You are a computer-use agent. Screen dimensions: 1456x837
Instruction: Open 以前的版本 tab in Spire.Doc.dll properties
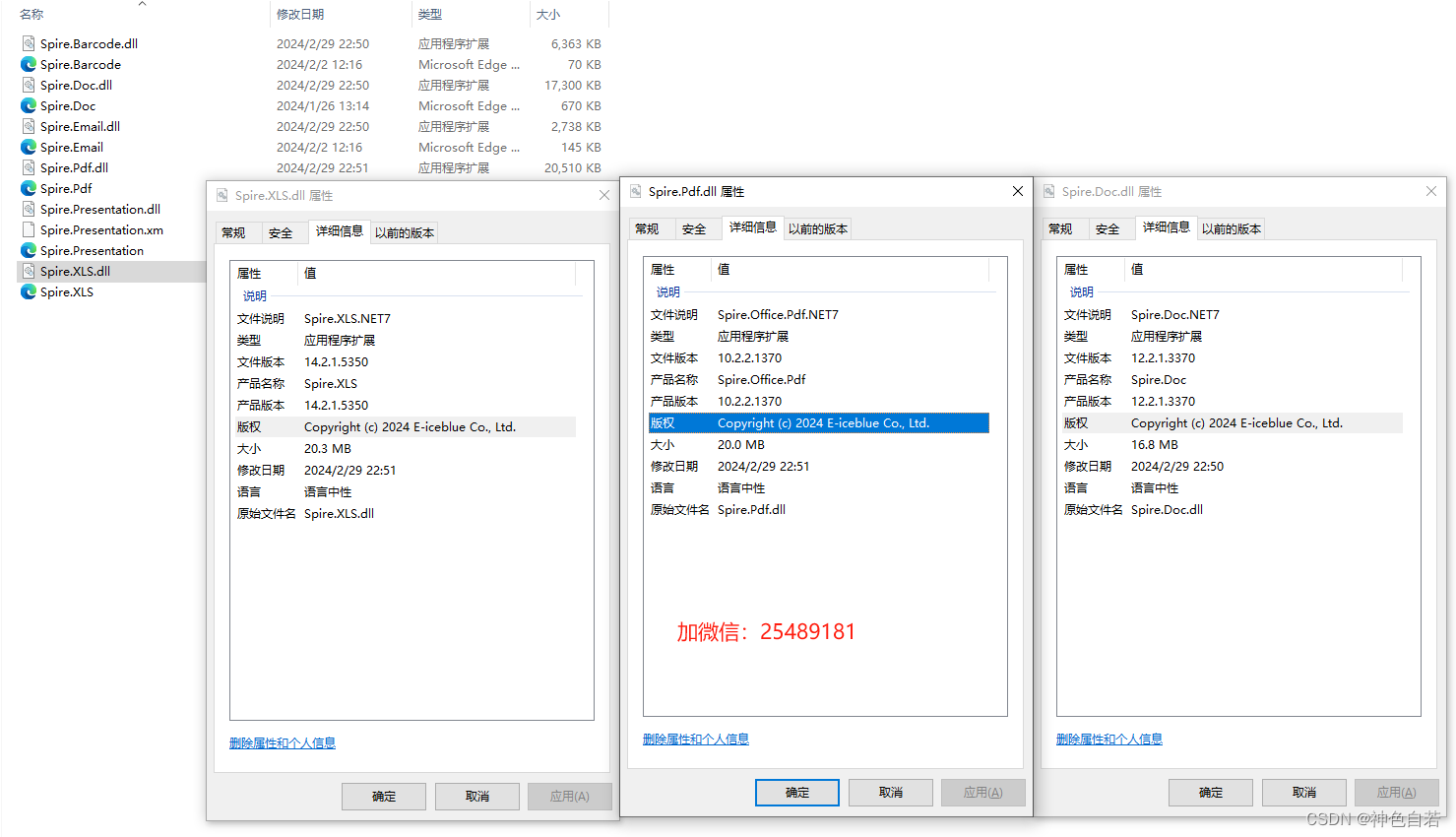point(1232,229)
